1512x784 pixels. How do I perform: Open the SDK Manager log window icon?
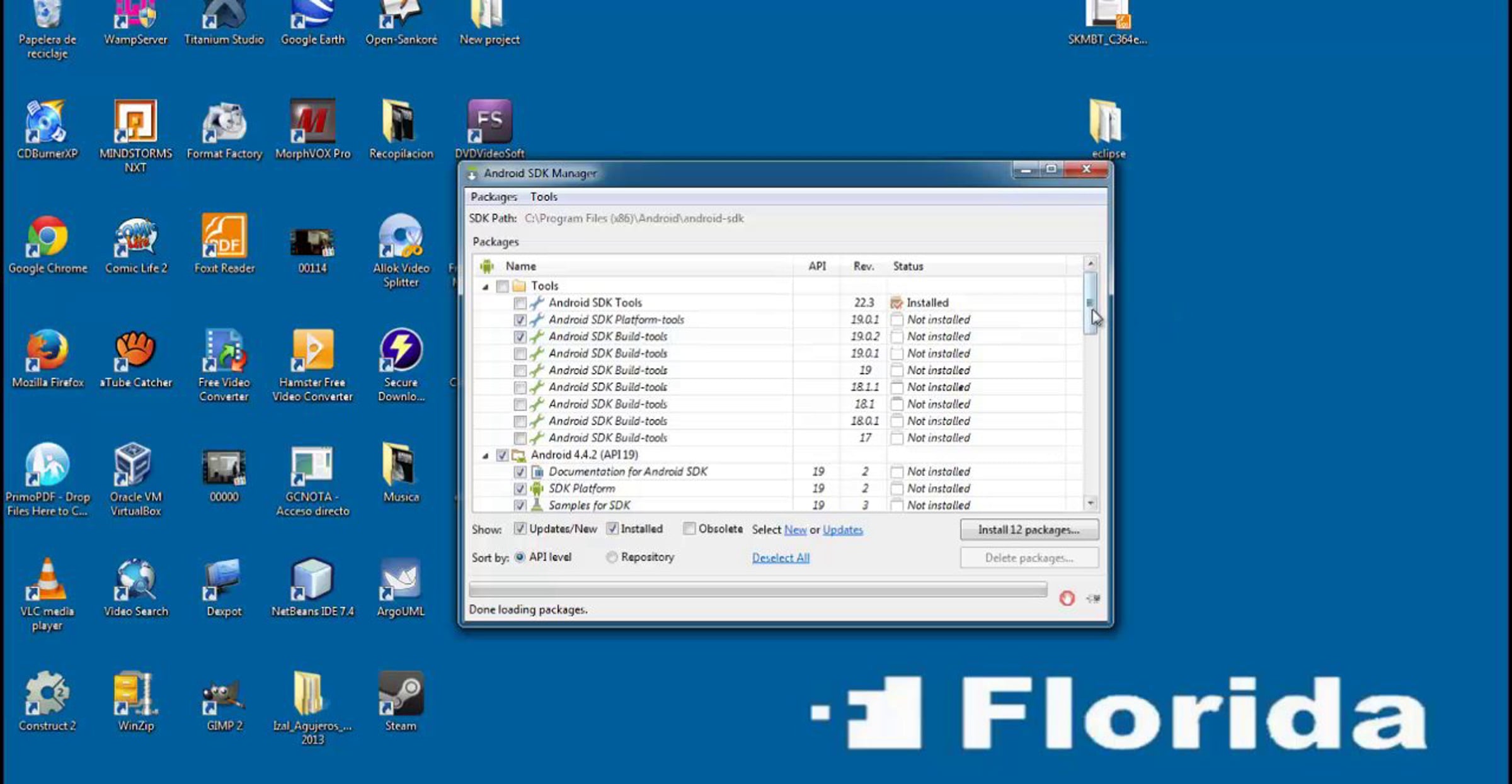pyautogui.click(x=1093, y=598)
